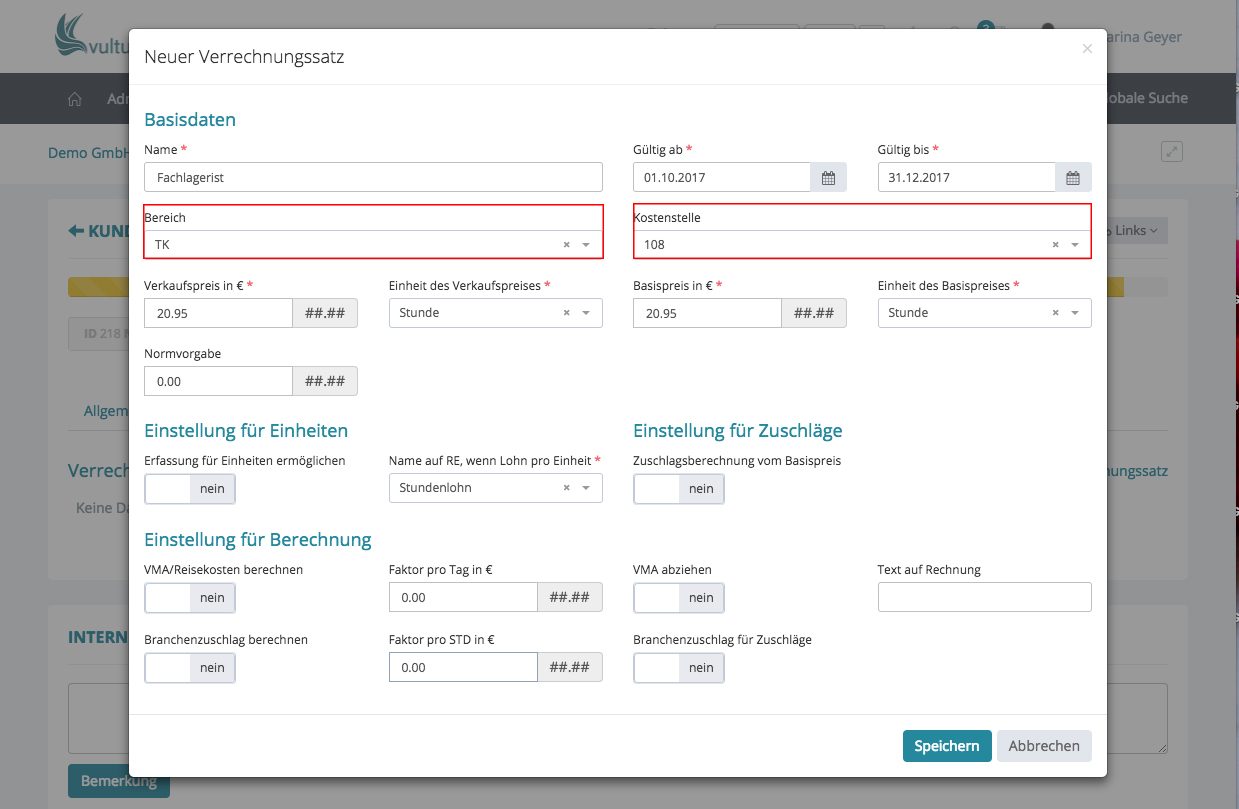
Task: Open the Gültig ab calendar picker
Action: point(828,178)
